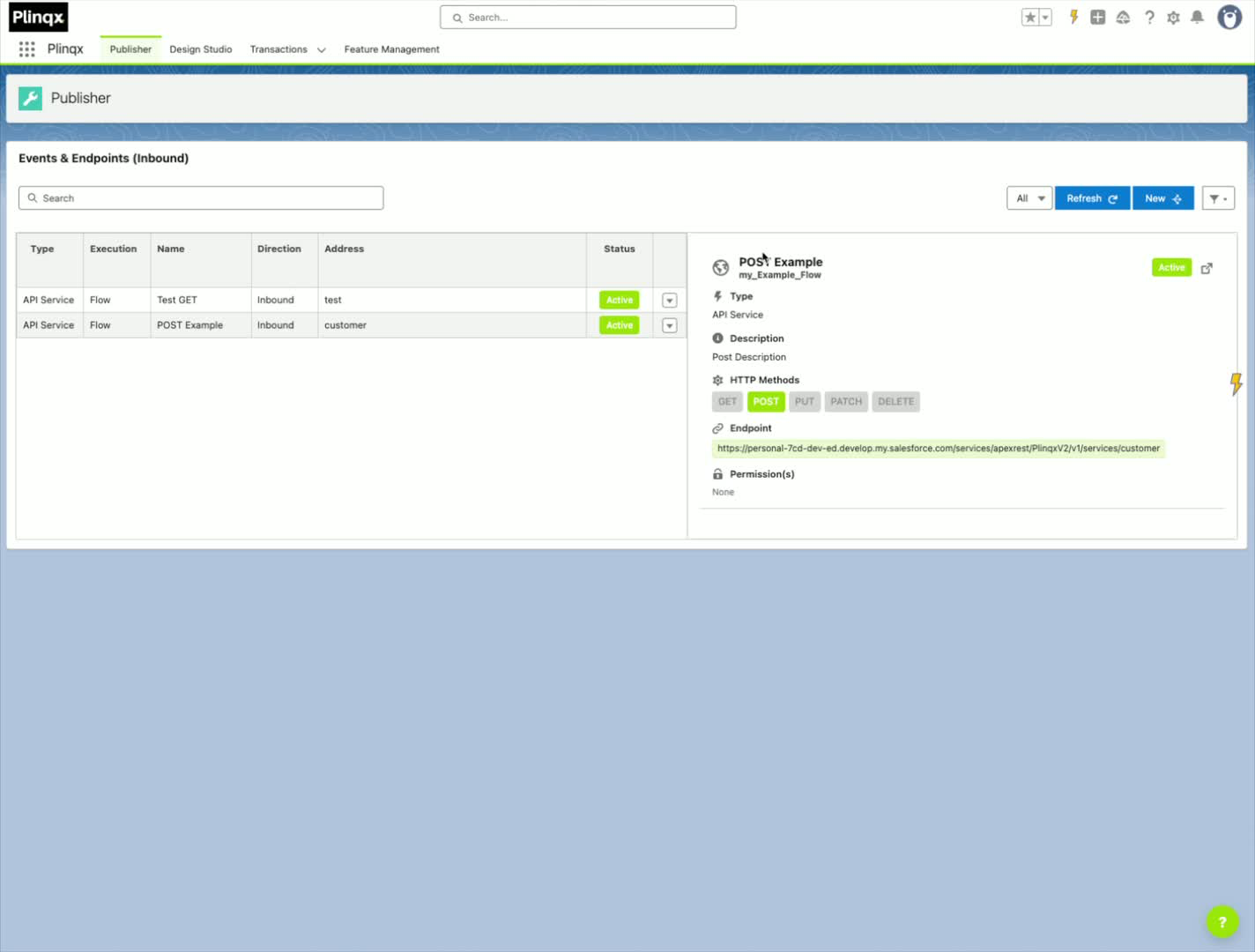Open the Transactions tab

point(278,49)
